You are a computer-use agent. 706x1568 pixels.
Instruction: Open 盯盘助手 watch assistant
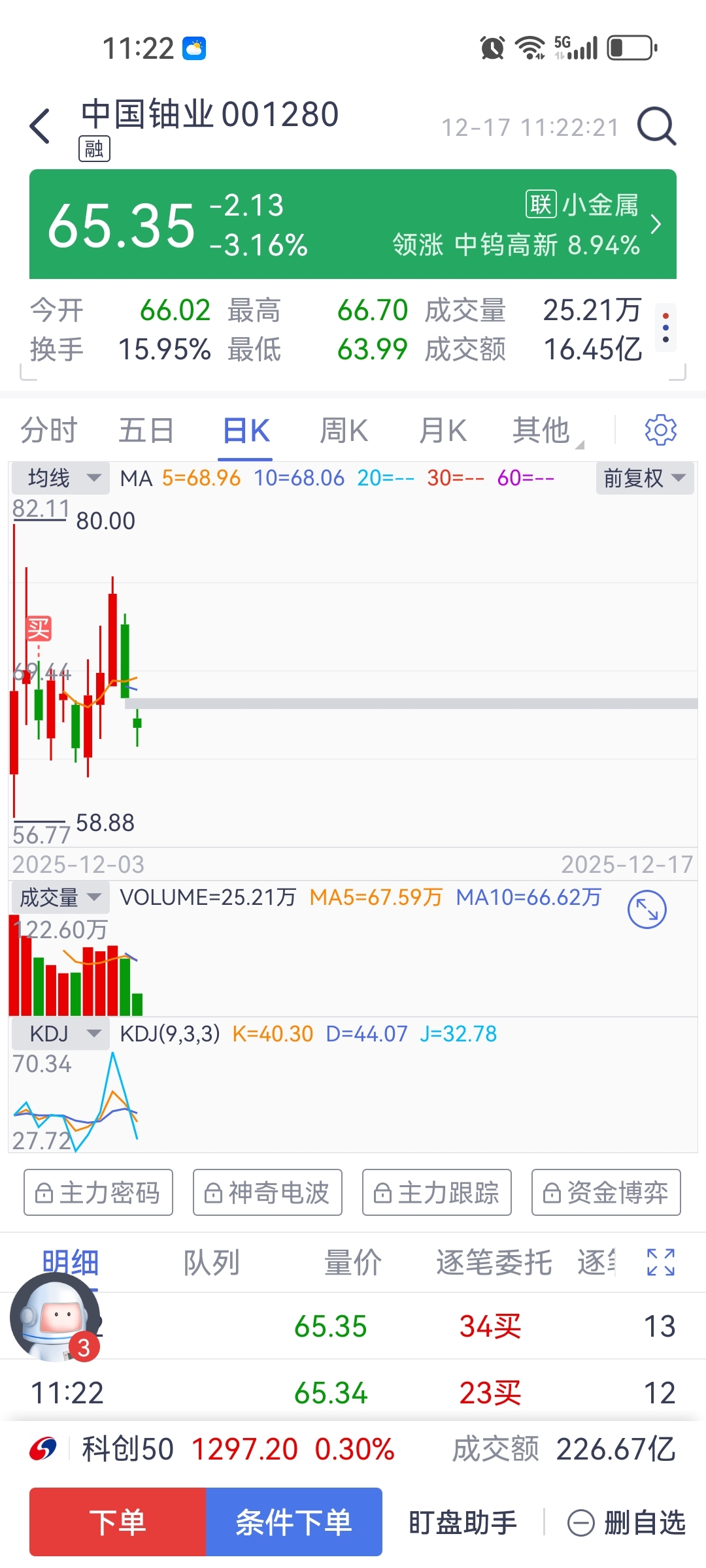click(463, 1522)
